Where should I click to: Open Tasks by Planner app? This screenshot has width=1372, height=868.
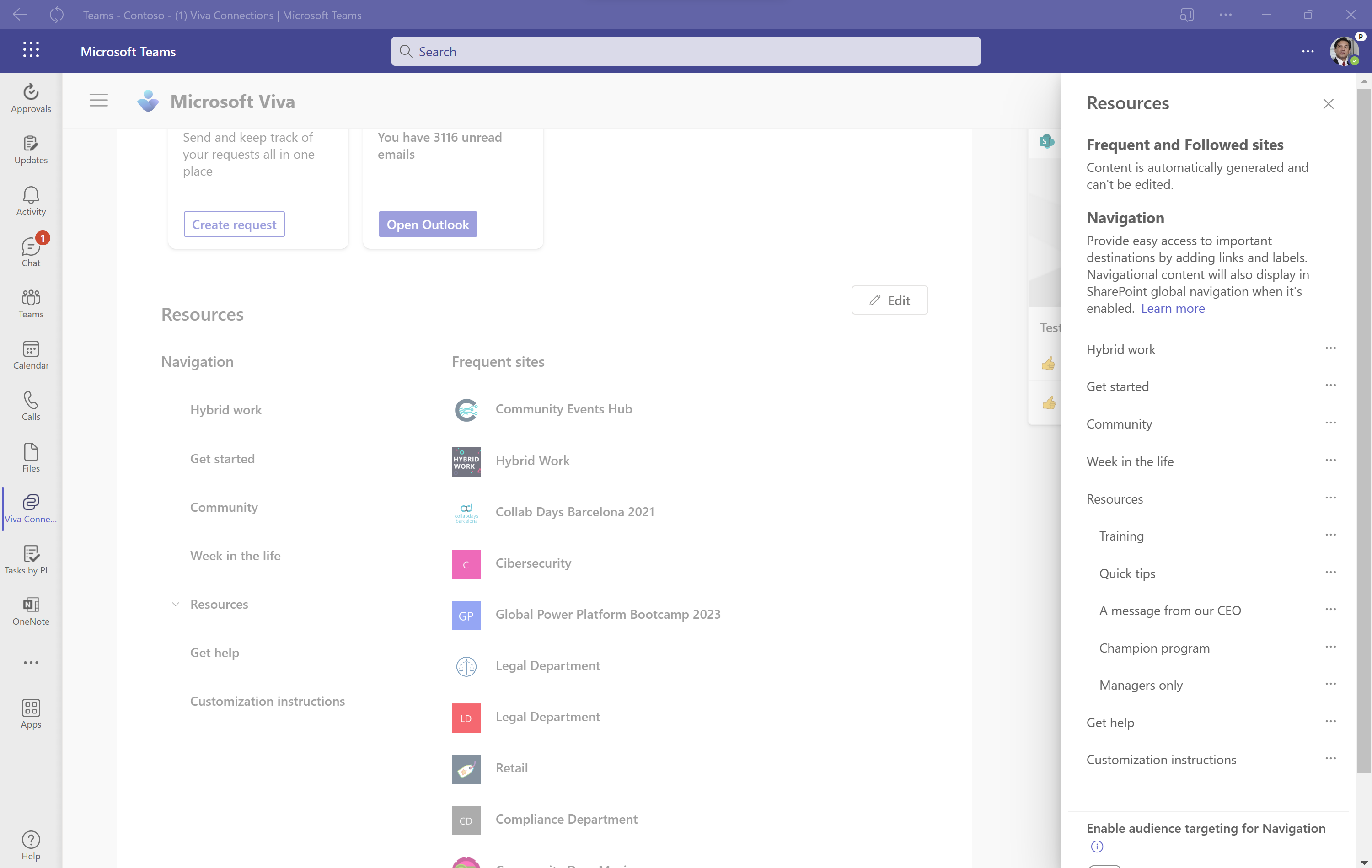(31, 560)
